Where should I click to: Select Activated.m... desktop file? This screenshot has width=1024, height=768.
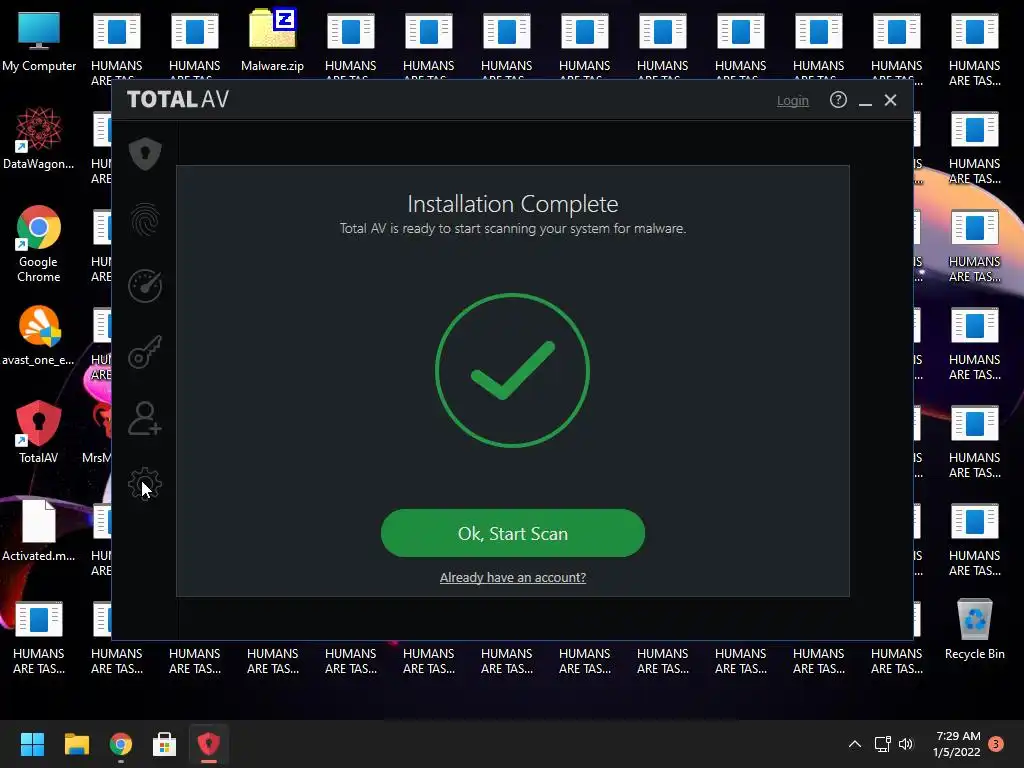pyautogui.click(x=39, y=530)
